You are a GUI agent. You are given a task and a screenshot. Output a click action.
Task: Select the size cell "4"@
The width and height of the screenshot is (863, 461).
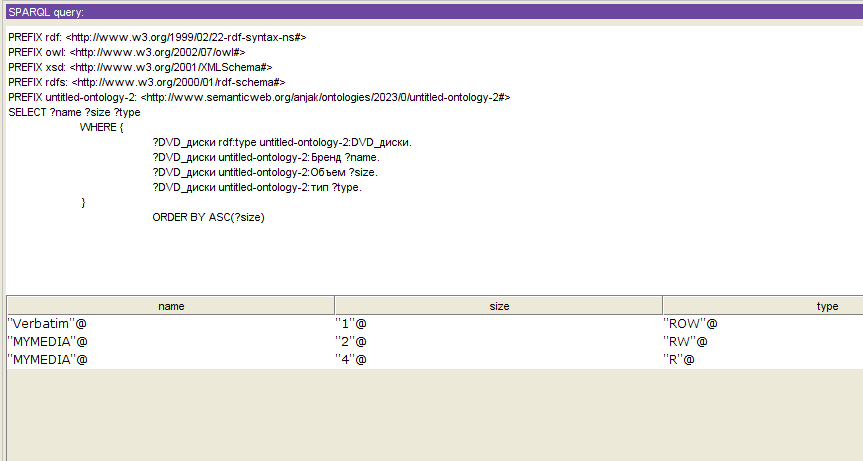[499, 360]
